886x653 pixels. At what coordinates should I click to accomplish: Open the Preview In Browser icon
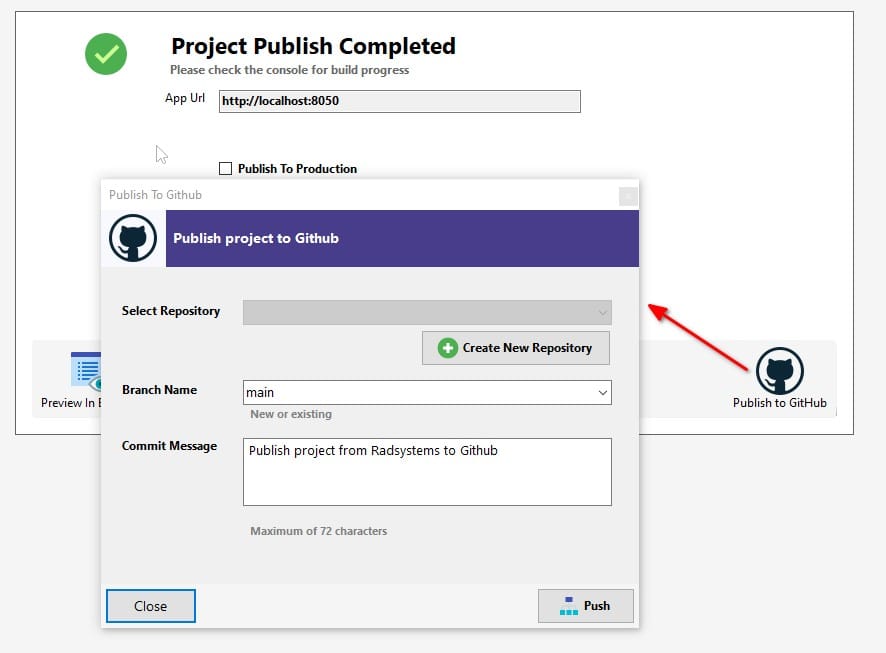86,371
